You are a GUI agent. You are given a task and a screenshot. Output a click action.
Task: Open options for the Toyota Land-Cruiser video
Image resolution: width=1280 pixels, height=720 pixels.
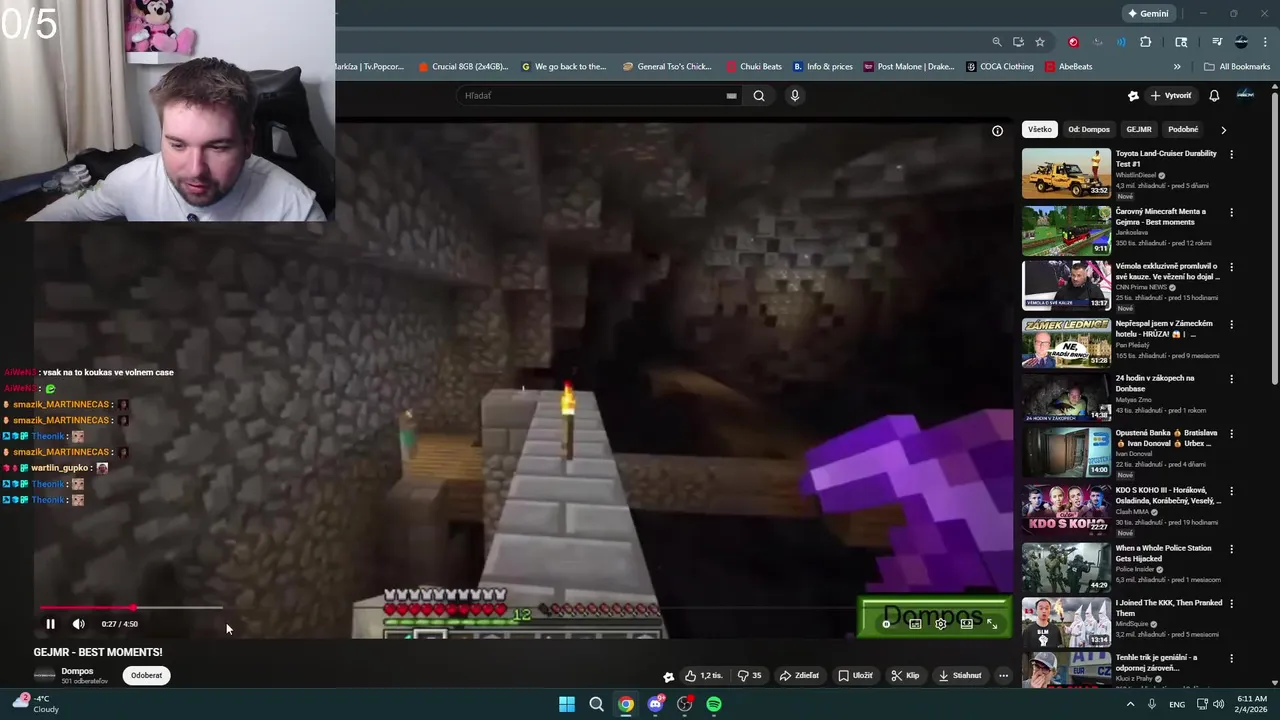coord(1231,155)
